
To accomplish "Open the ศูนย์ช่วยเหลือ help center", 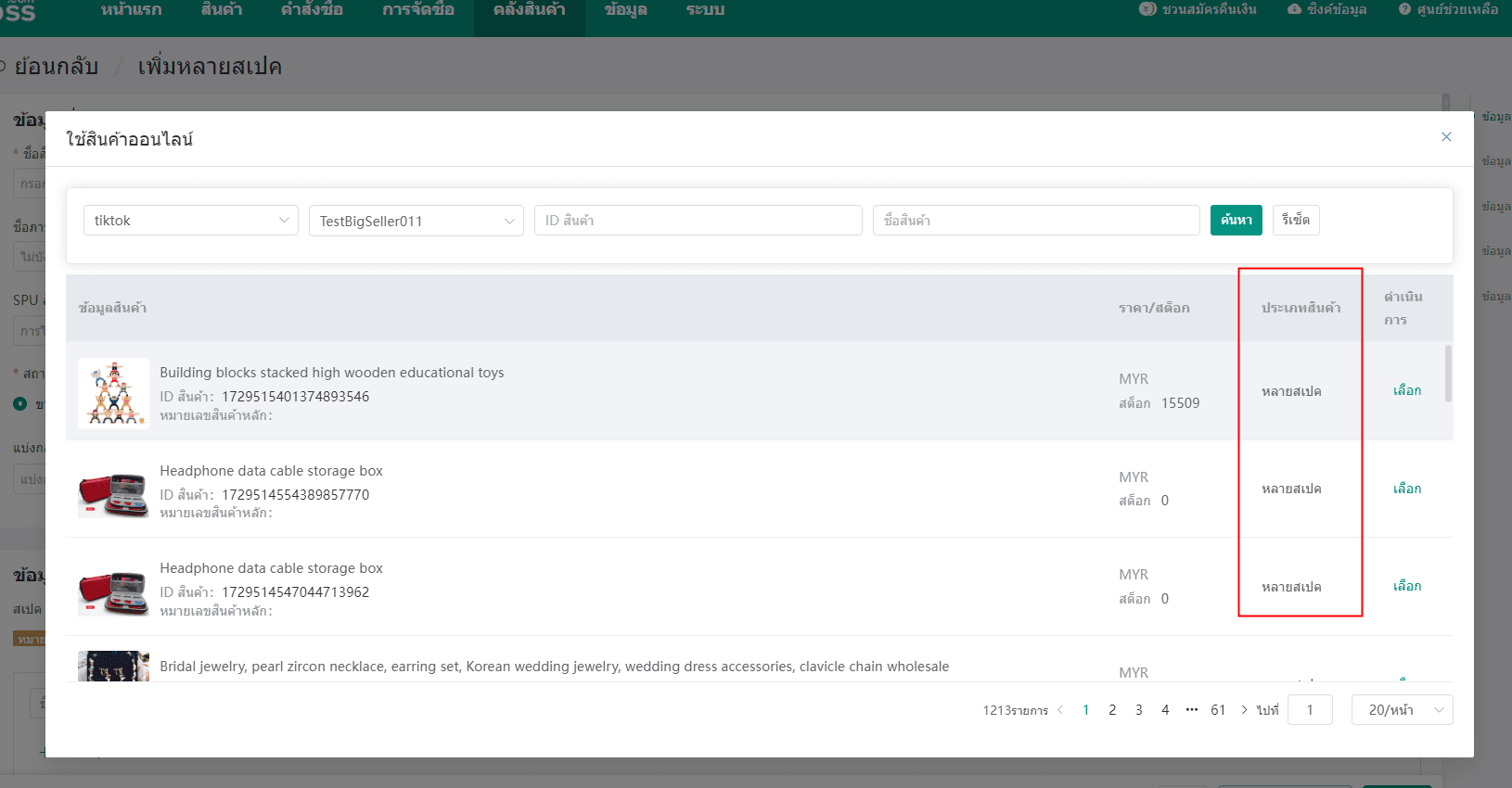I will (x=1448, y=9).
